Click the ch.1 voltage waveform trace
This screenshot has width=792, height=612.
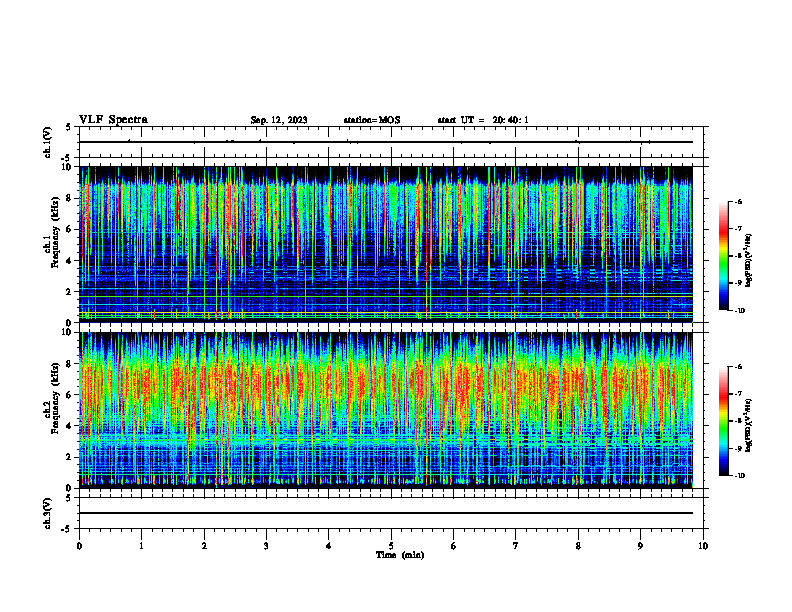[x=386, y=142]
